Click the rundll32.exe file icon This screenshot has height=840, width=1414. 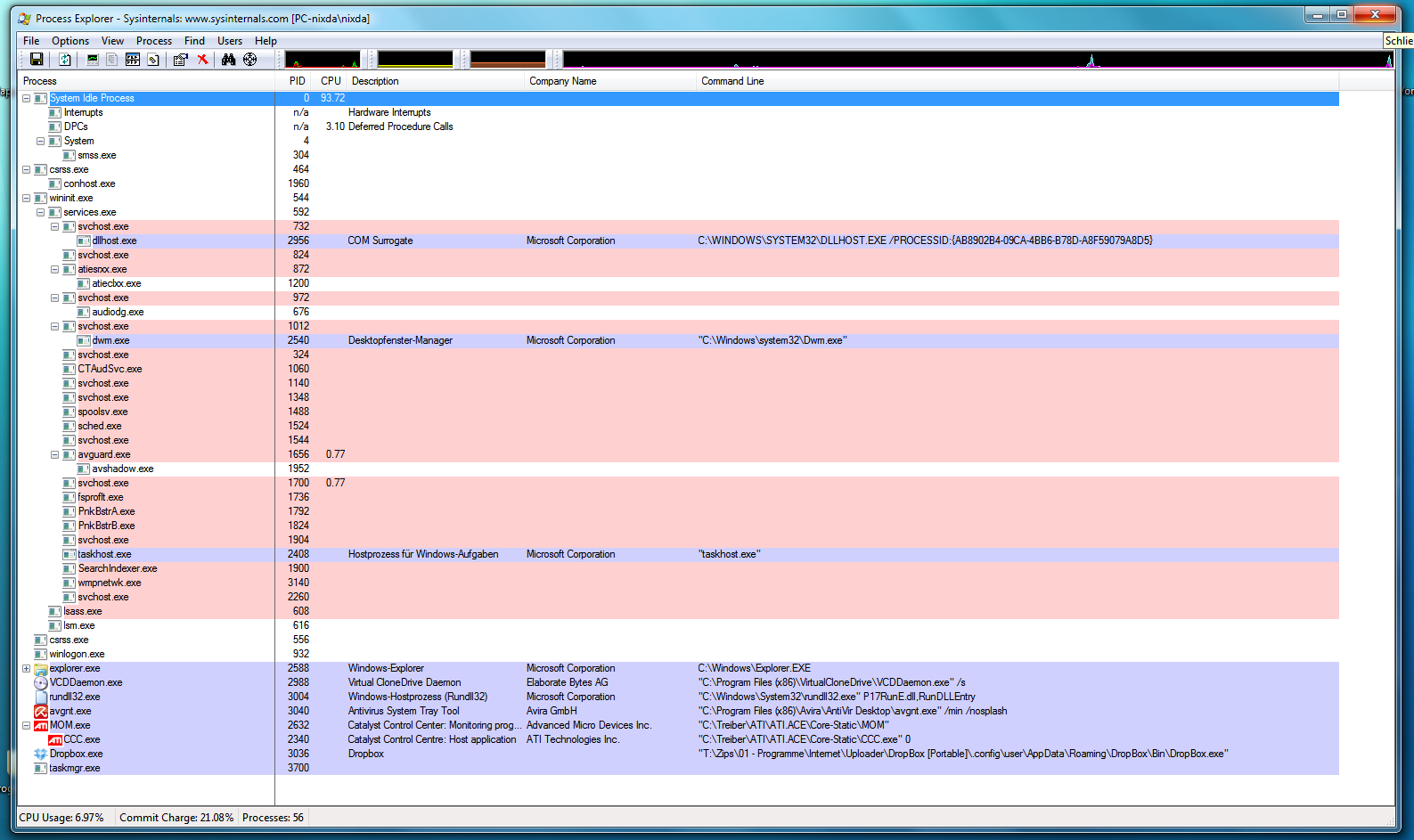41,697
